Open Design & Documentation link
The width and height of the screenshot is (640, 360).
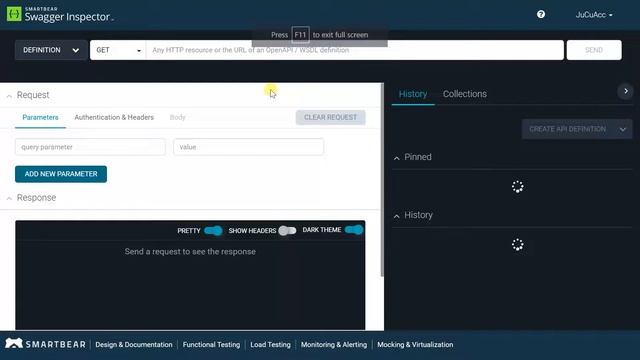134,344
